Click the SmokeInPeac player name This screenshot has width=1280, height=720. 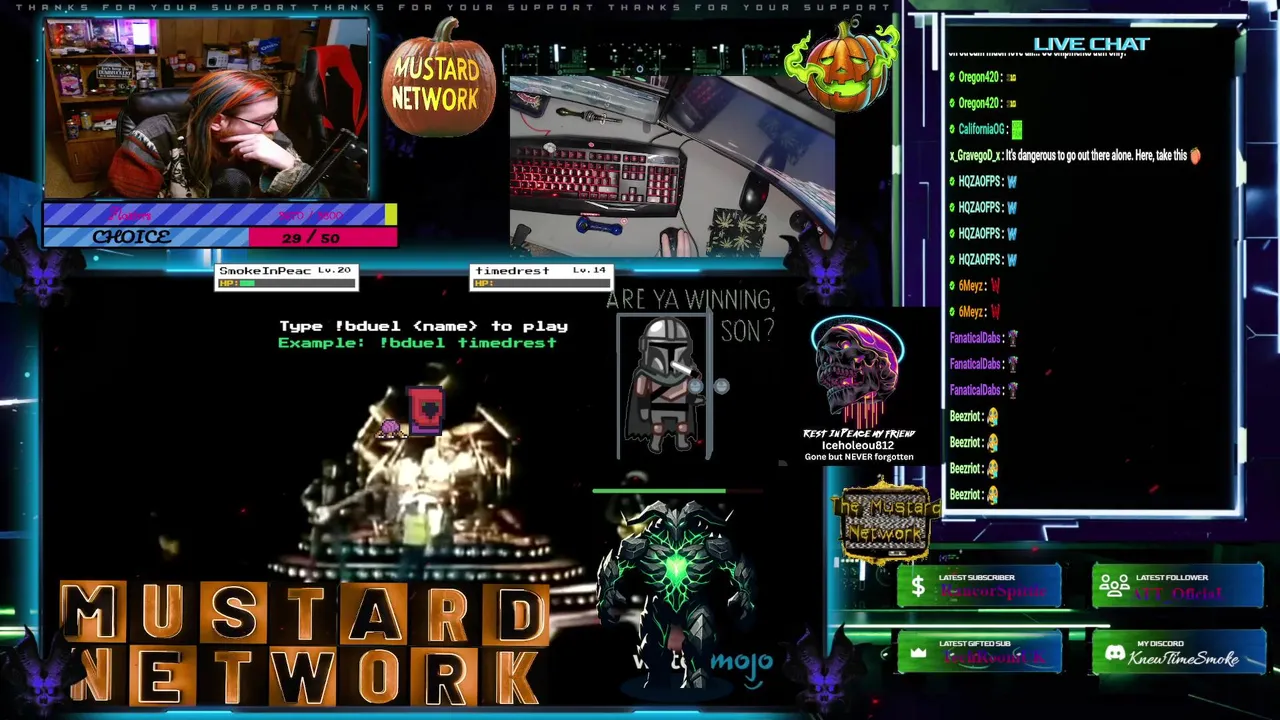(x=264, y=271)
